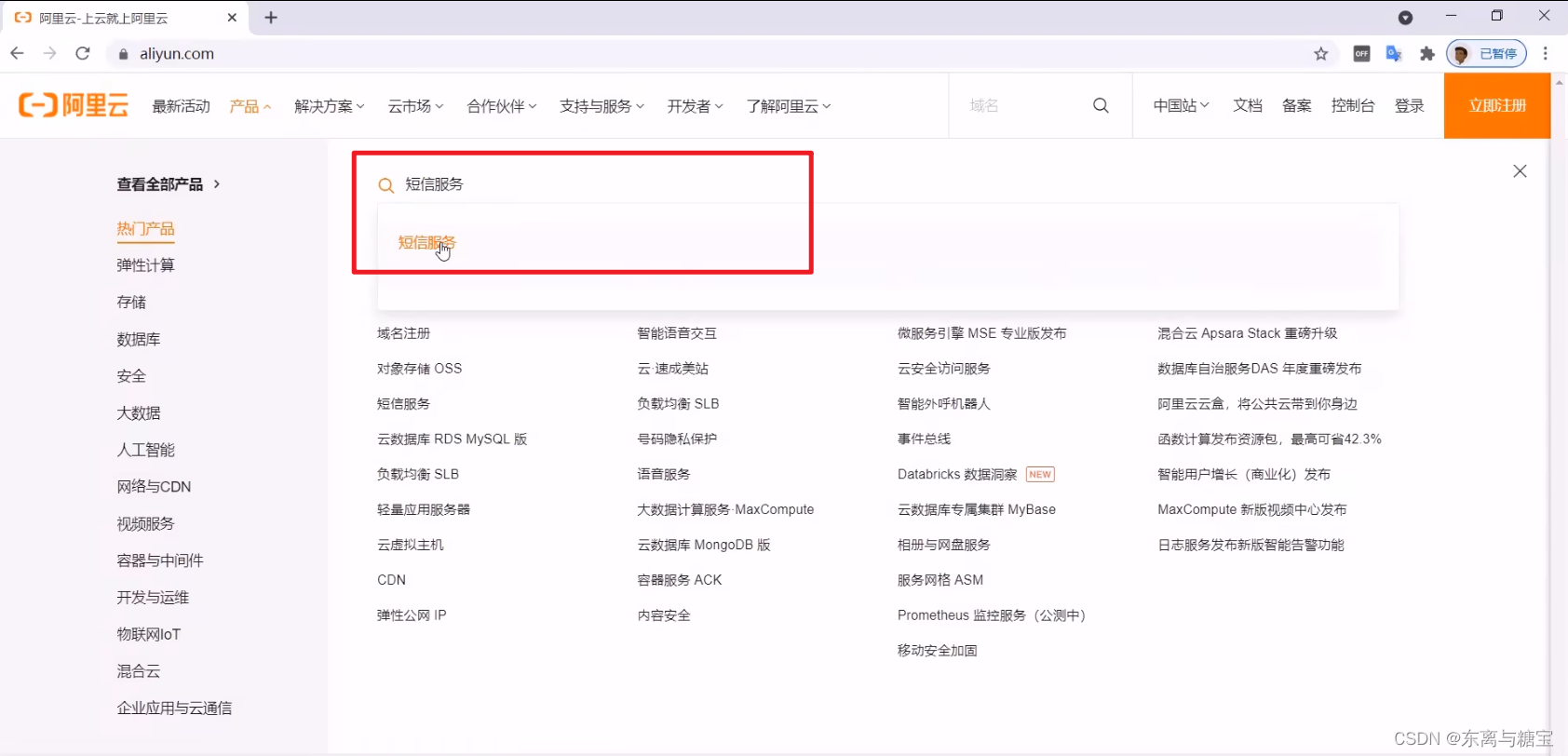Select the 安全 category
Screen dimensions: 1568x756
pyautogui.click(x=131, y=376)
